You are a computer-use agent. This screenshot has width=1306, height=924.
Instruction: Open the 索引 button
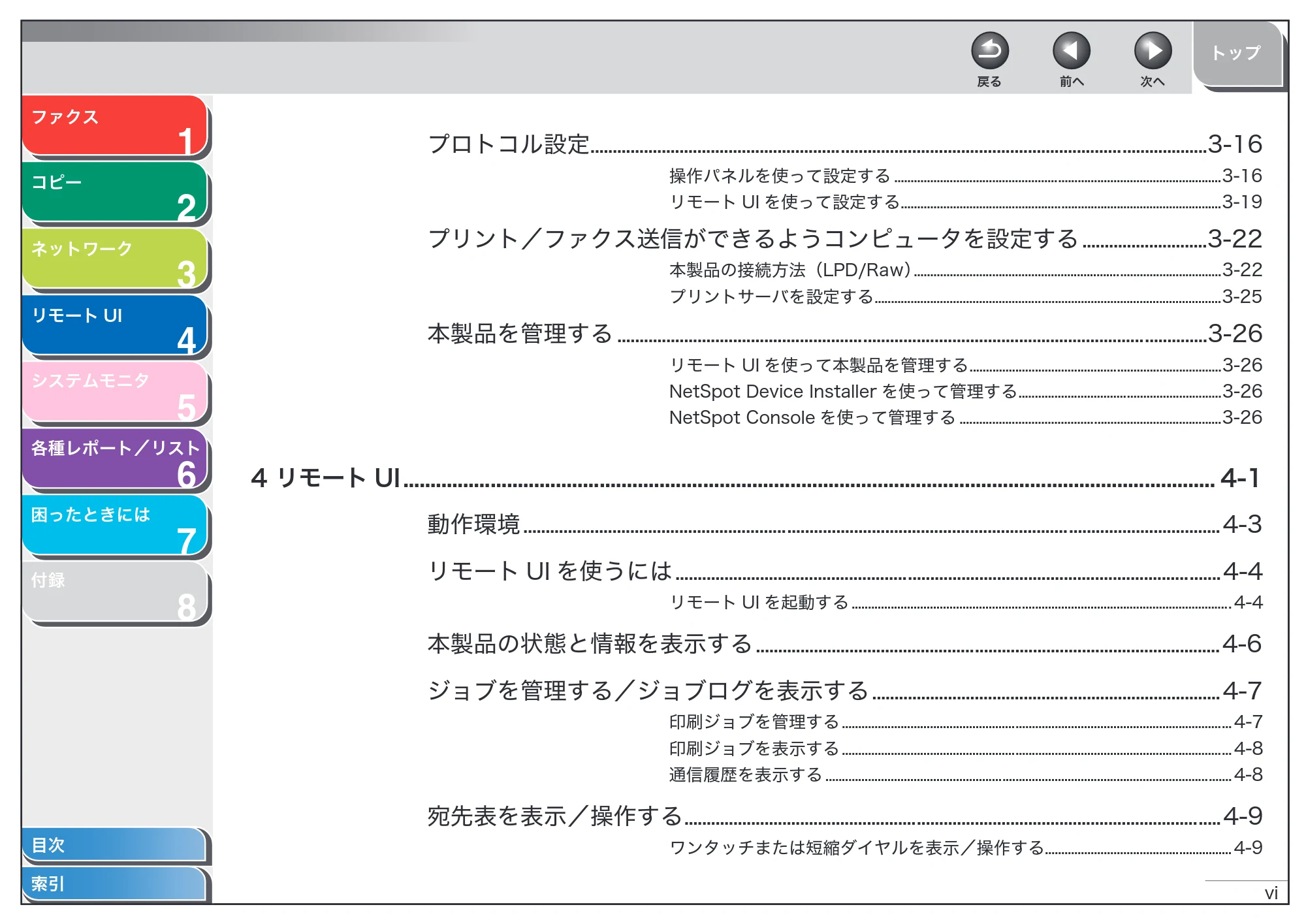point(114,884)
